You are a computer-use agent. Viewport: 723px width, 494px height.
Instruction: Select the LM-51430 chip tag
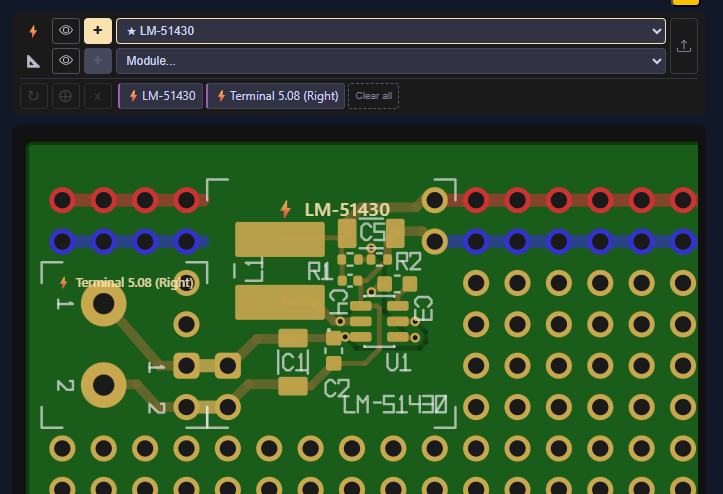click(x=161, y=97)
